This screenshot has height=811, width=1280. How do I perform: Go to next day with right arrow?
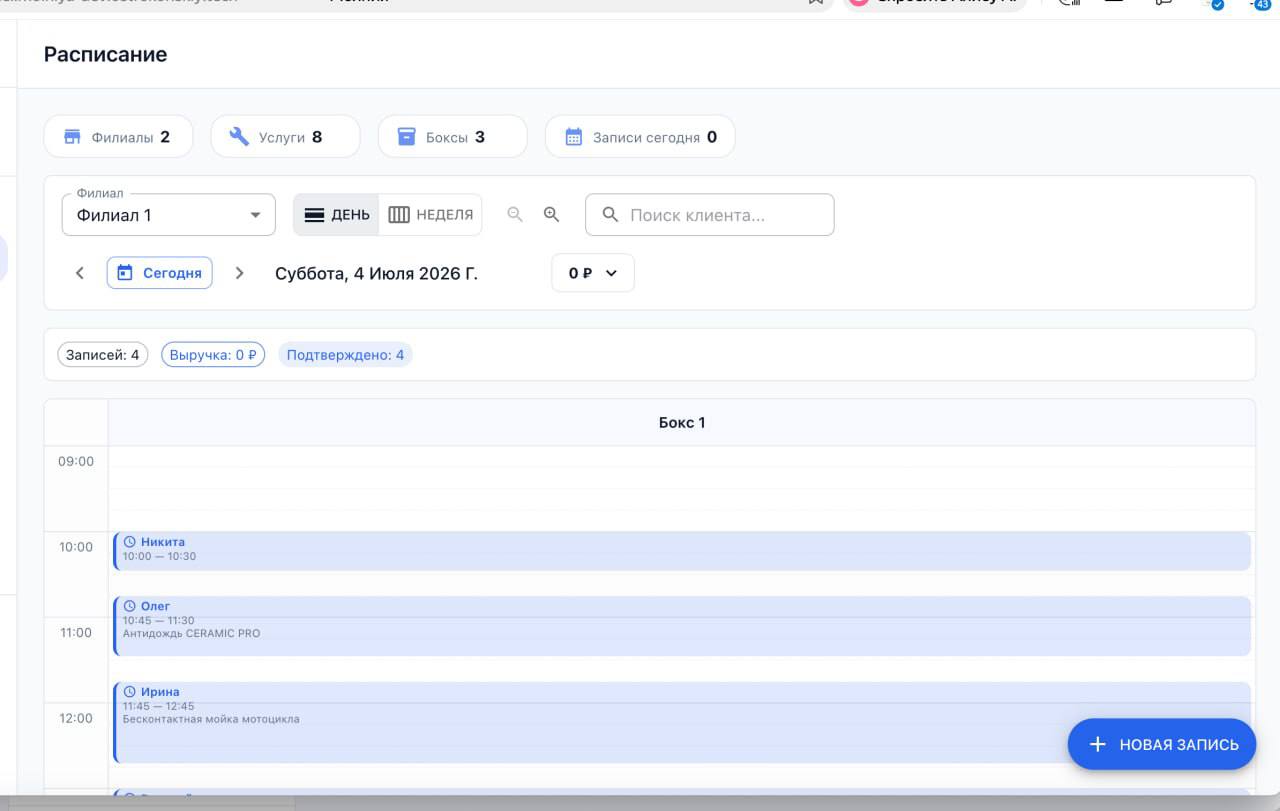(239, 273)
